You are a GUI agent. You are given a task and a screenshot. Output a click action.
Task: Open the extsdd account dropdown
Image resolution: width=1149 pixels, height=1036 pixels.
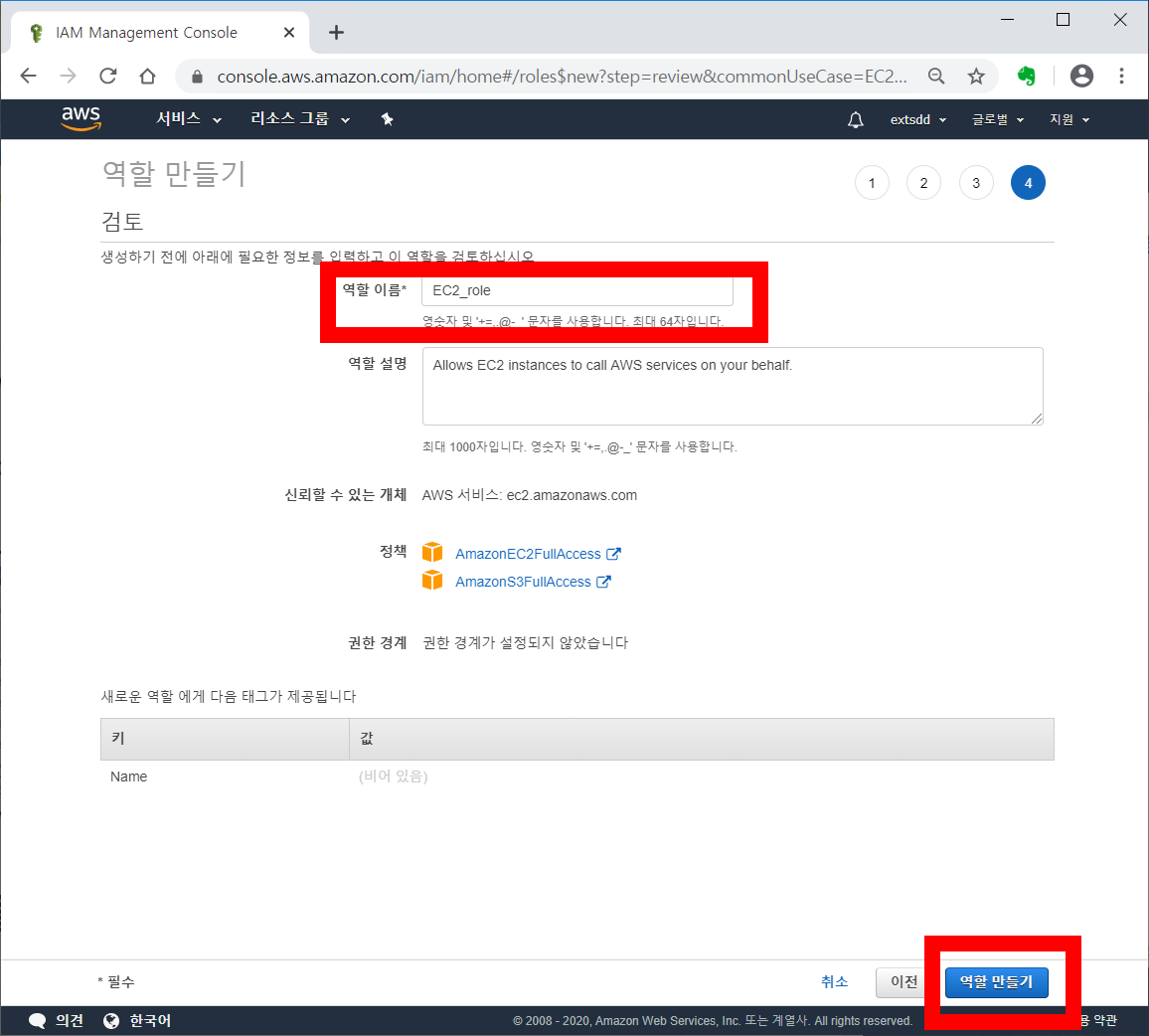click(x=918, y=119)
